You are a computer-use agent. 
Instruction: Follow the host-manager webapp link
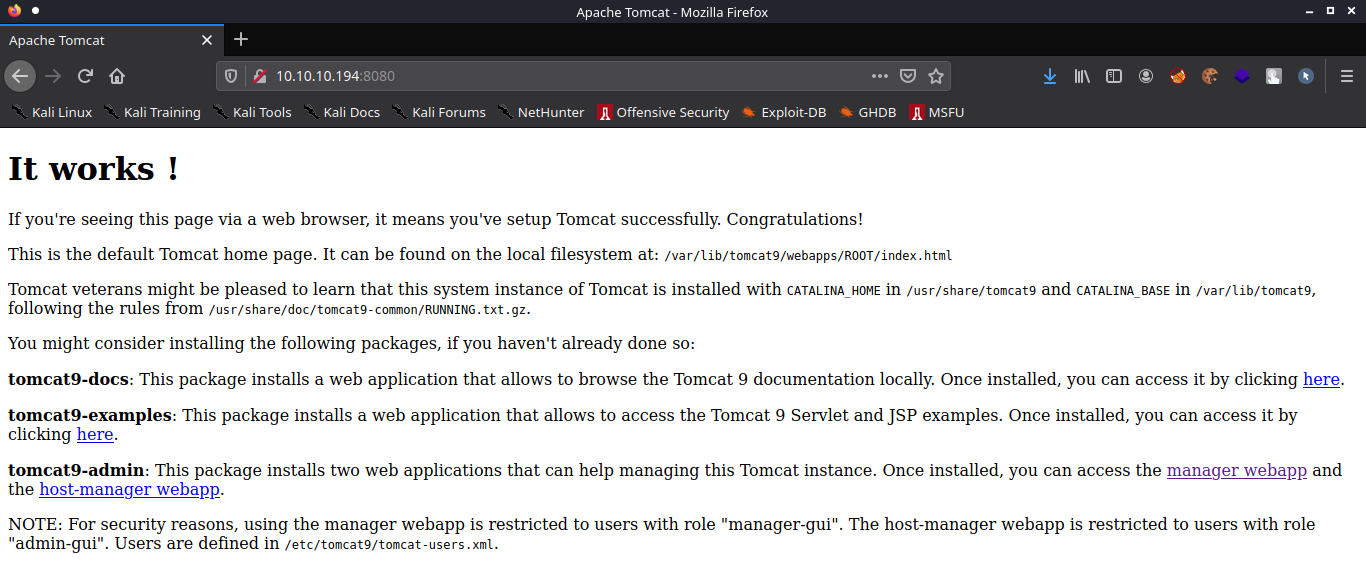(129, 490)
